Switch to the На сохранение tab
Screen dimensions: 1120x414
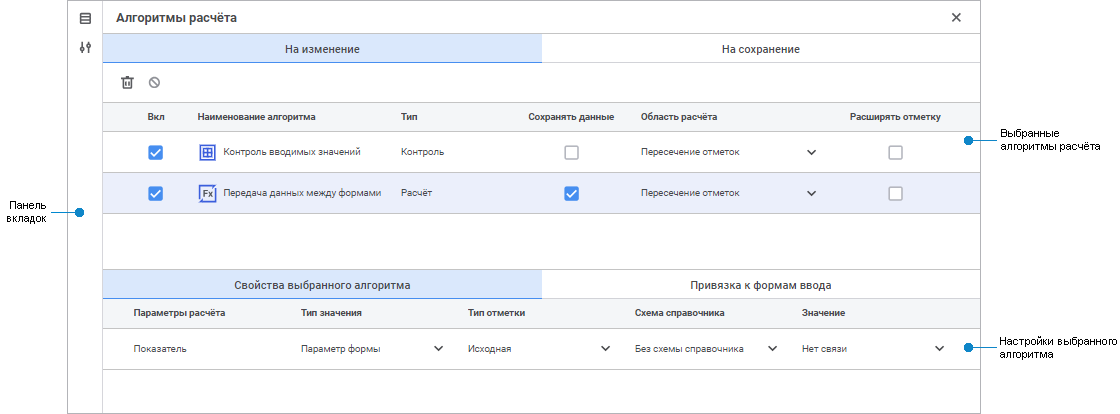(760, 49)
